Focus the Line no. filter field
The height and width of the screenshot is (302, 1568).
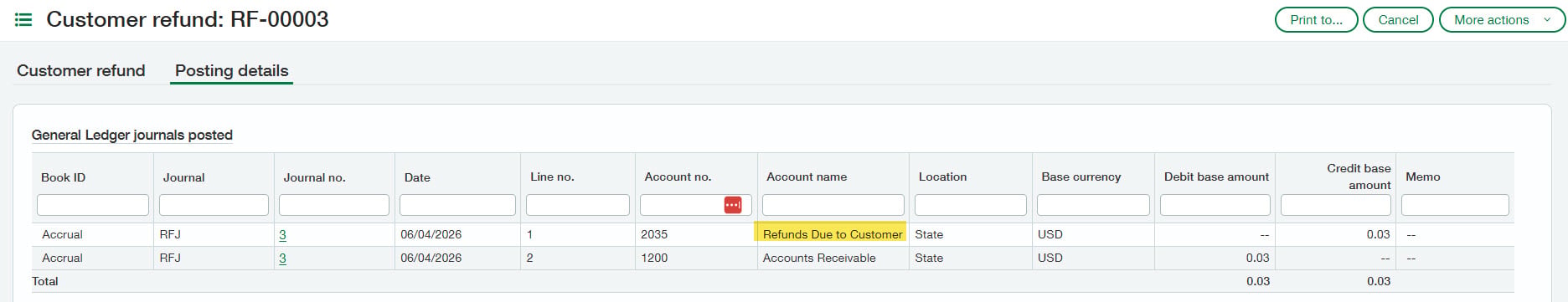point(577,205)
